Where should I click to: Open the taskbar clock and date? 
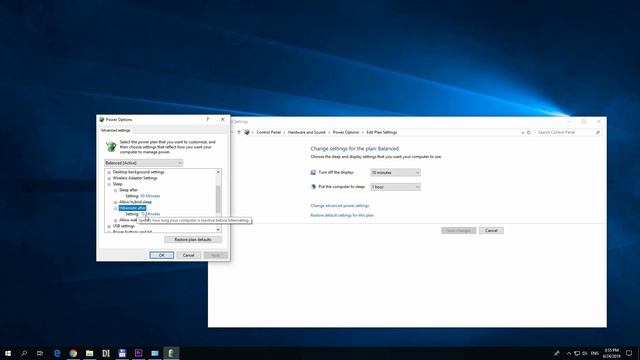click(x=611, y=353)
